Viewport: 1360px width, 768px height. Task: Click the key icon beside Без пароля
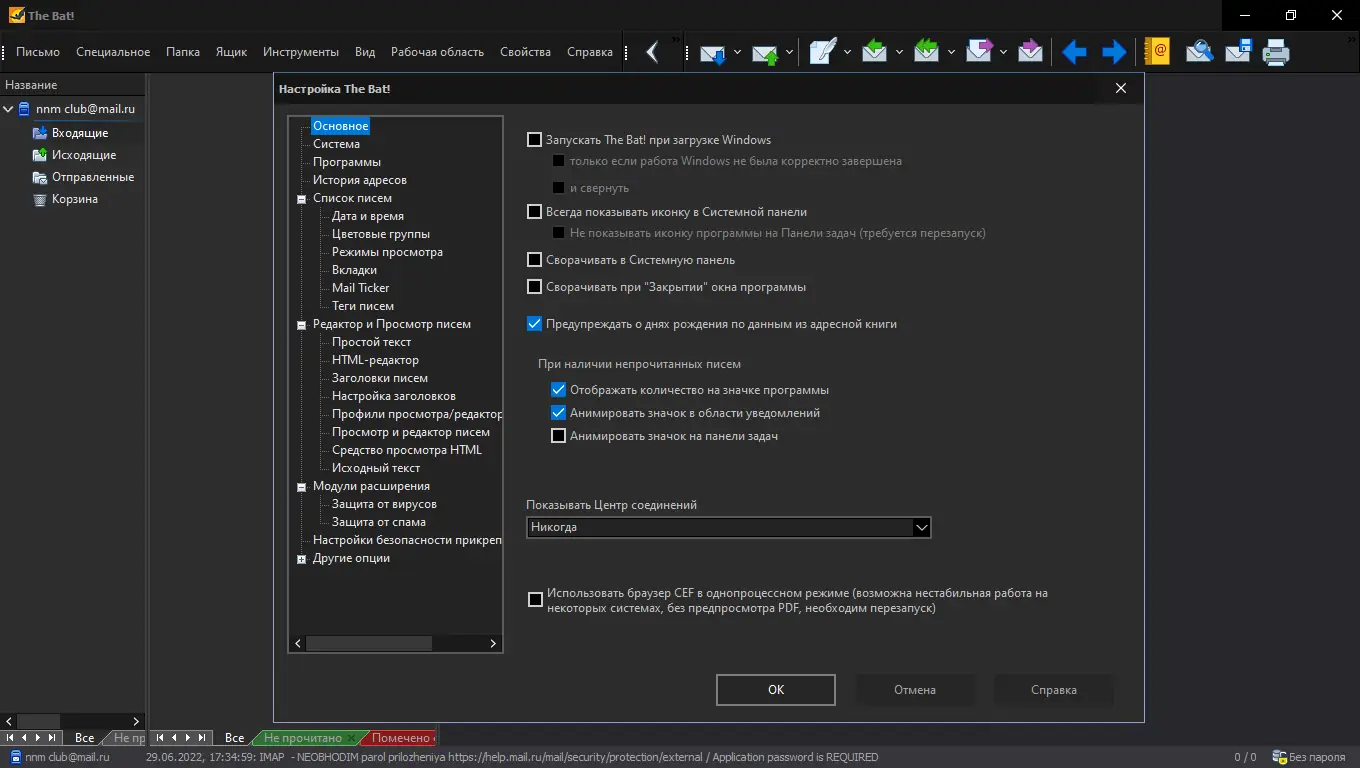(1282, 757)
